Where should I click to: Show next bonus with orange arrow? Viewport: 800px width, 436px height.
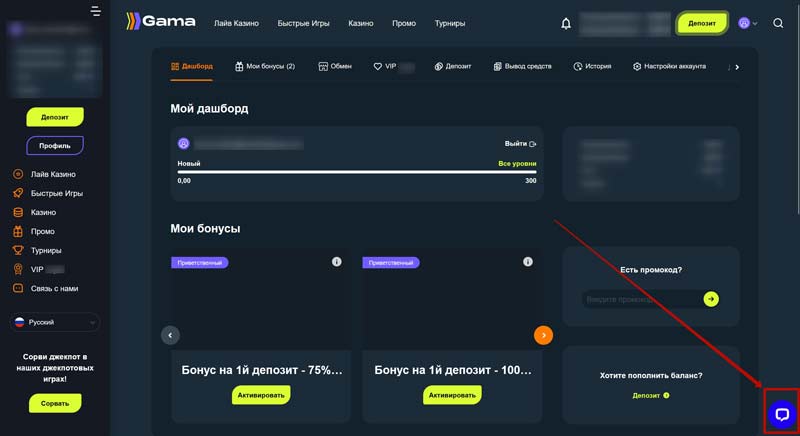tap(543, 335)
